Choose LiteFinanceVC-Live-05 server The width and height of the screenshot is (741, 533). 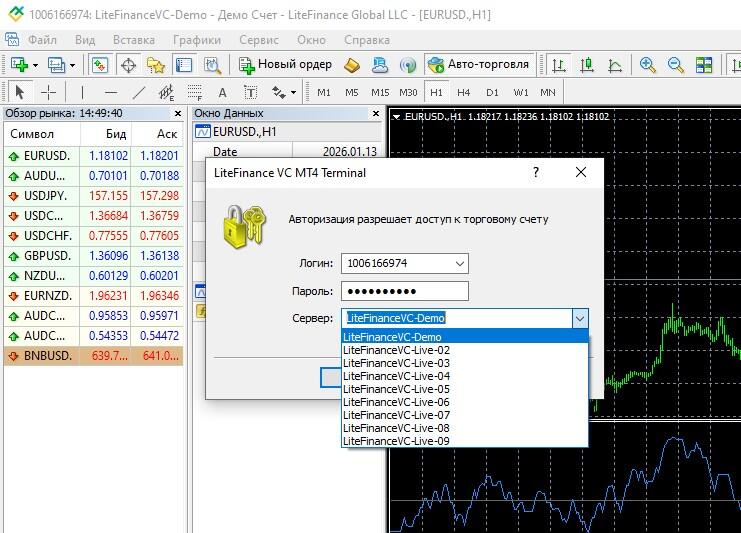[465, 389]
